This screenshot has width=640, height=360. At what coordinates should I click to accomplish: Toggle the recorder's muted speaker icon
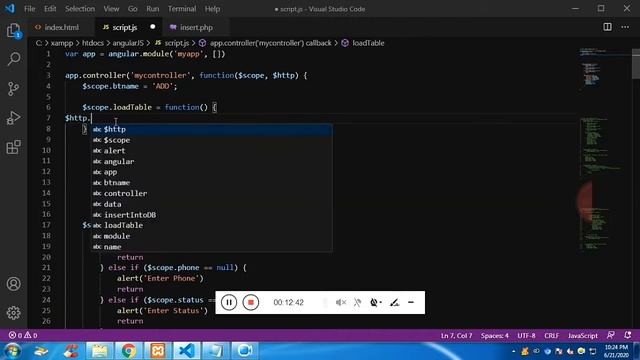341,302
